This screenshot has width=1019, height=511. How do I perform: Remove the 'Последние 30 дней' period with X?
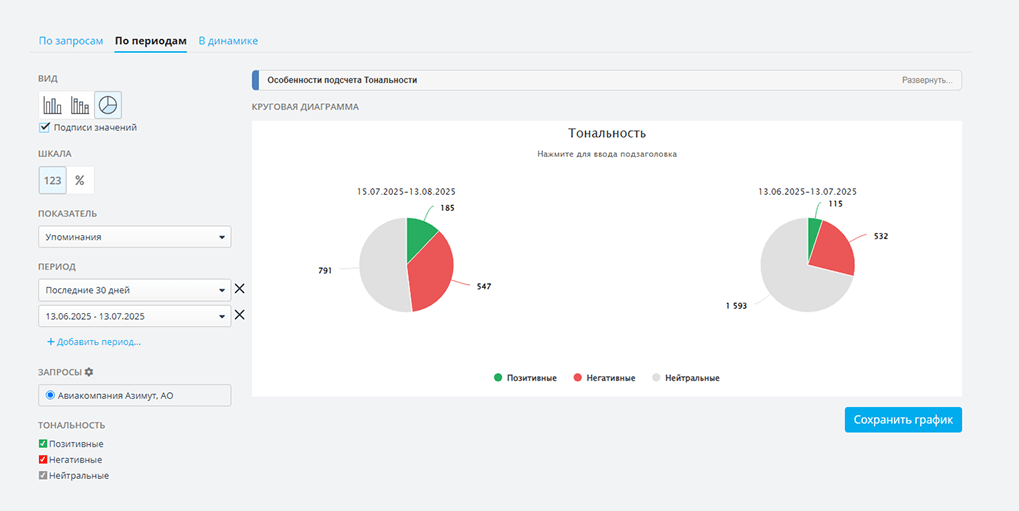click(239, 290)
